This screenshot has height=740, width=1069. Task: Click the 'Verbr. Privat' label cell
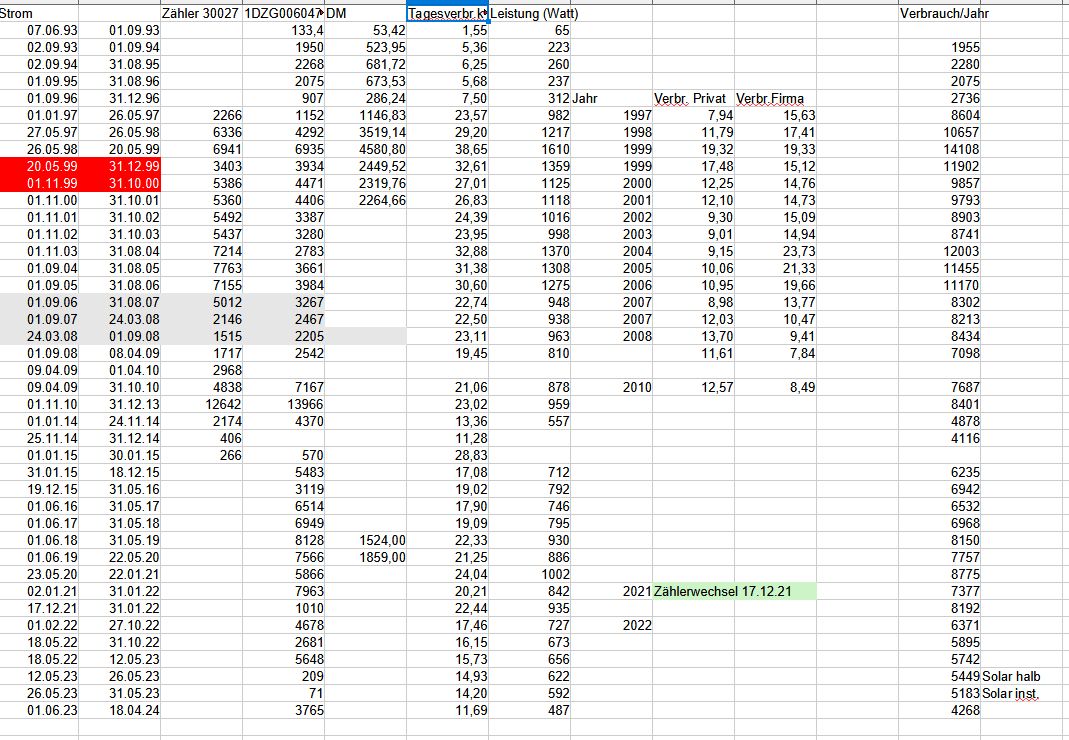(x=690, y=99)
